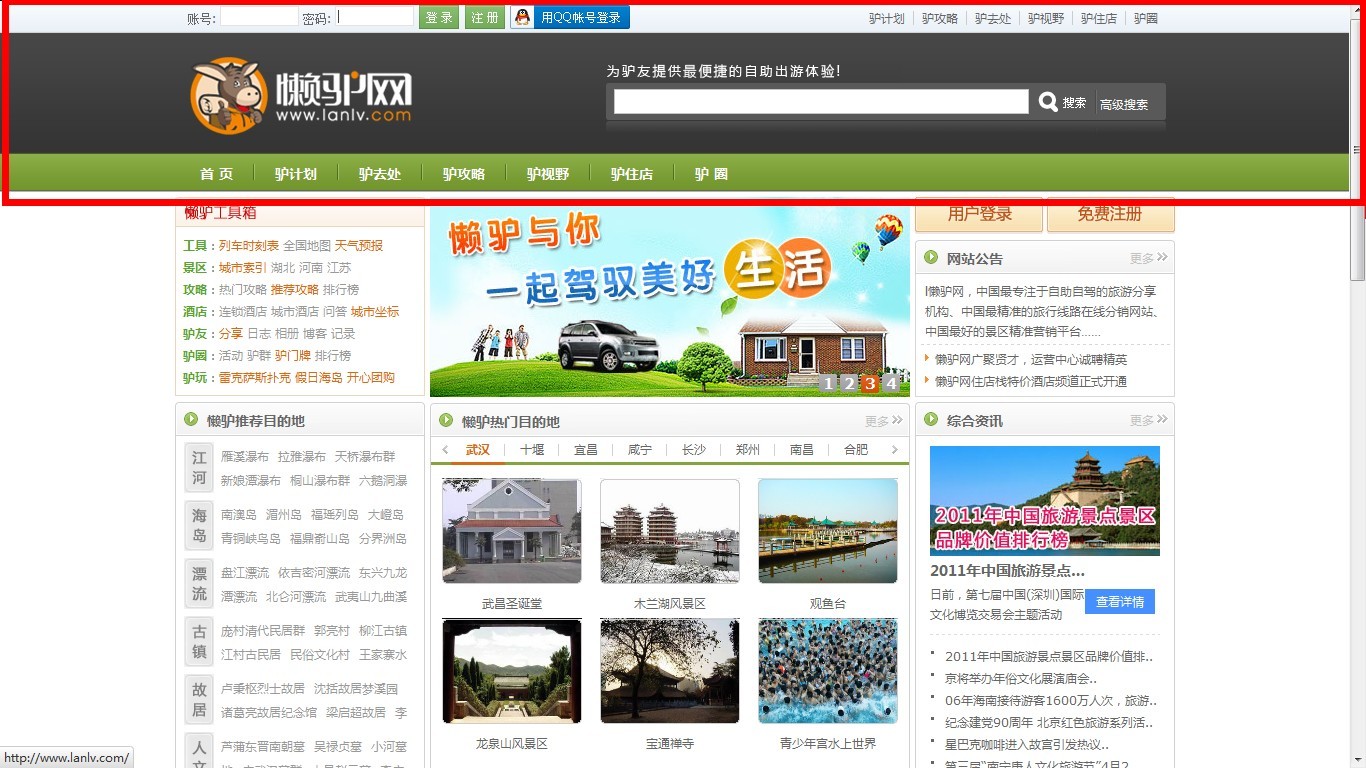Open the 龙泉山风景区 photo thumbnail
This screenshot has width=1366, height=768.
click(x=512, y=671)
